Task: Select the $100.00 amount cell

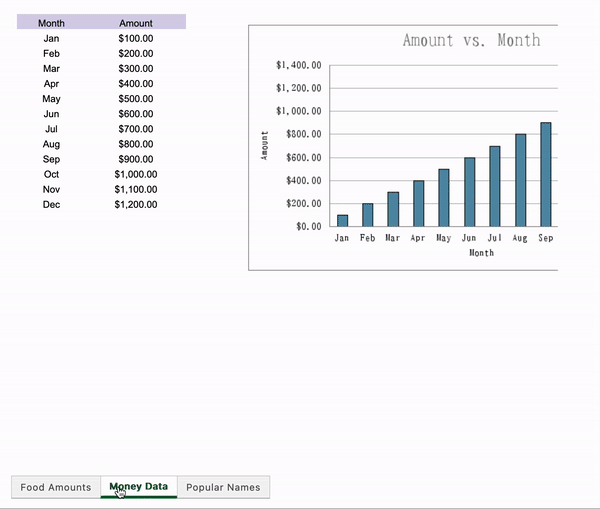Action: tap(136, 38)
